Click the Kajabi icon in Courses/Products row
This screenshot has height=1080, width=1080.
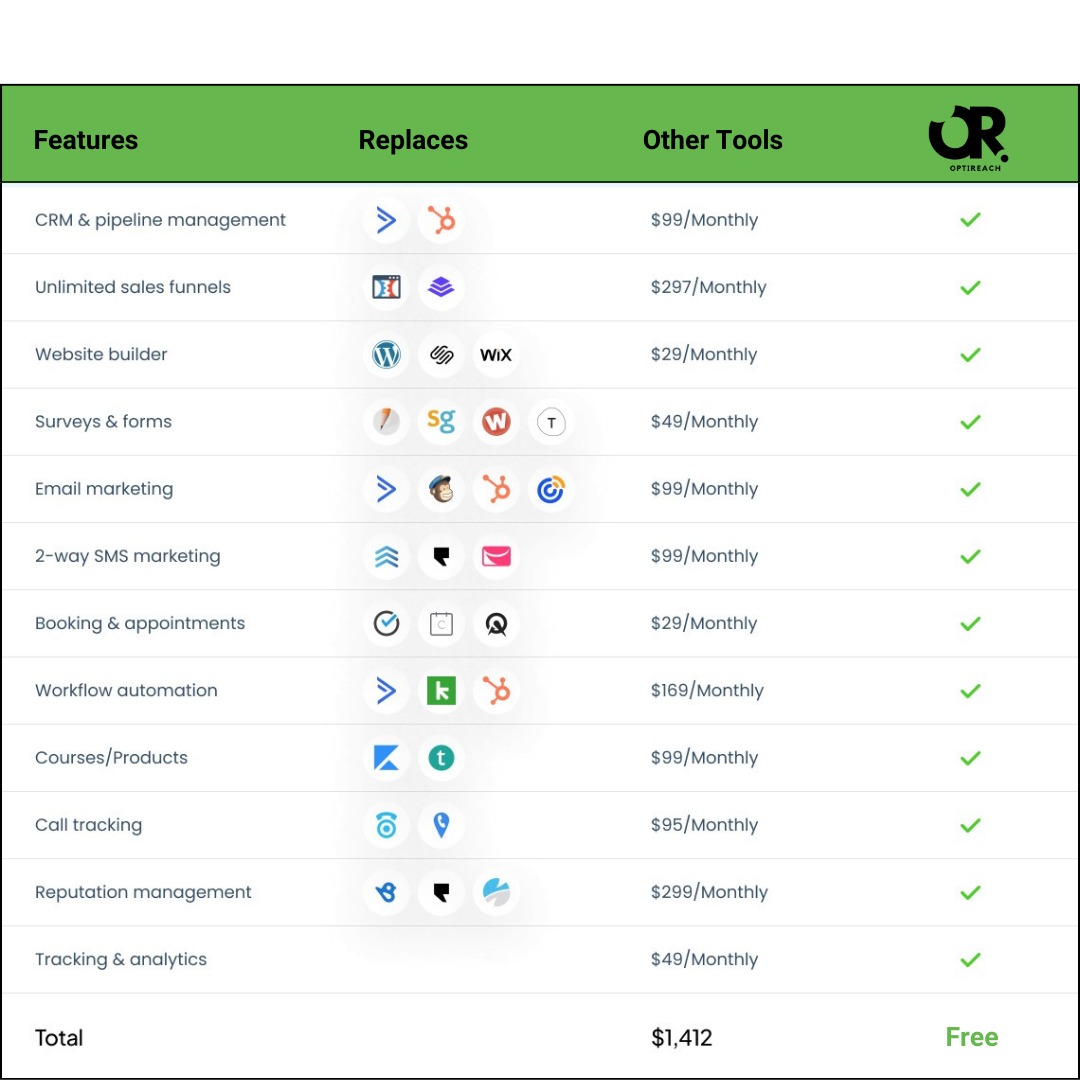386,758
